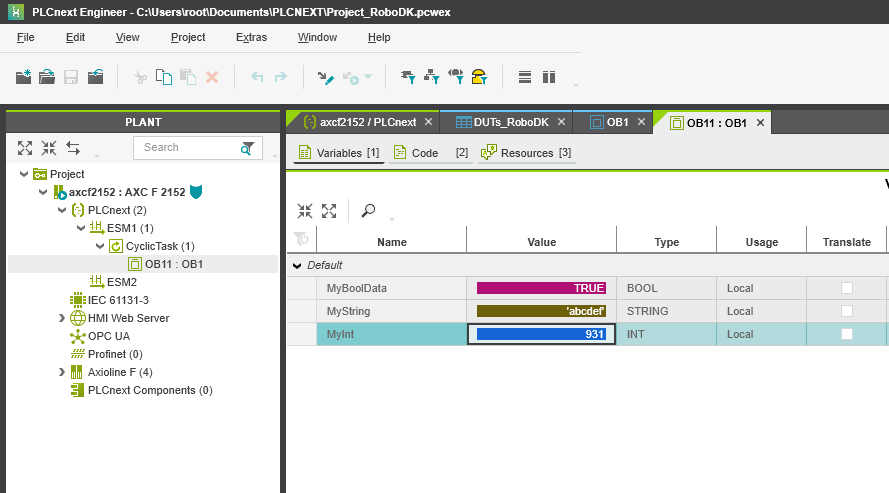
Task: Click the Cut scissors icon
Action: (x=140, y=77)
